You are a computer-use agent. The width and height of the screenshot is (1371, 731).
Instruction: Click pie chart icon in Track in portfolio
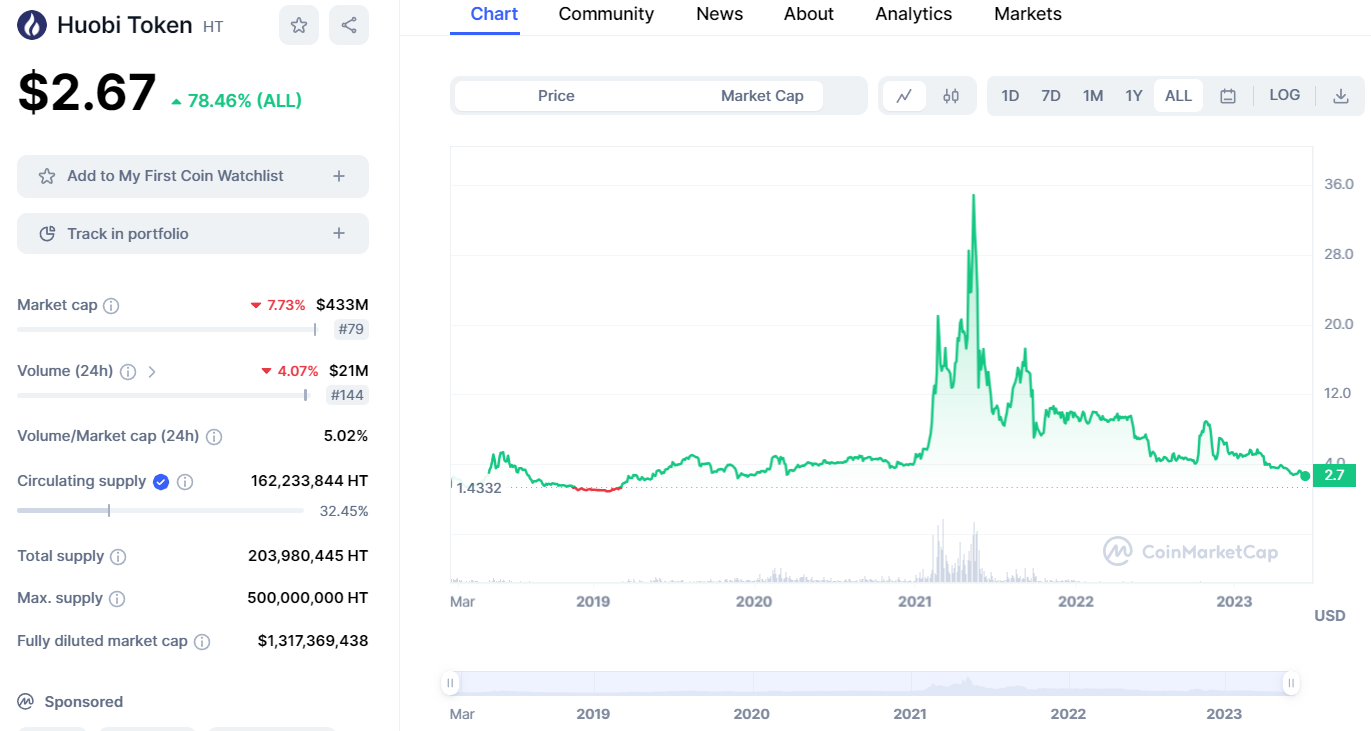click(47, 234)
